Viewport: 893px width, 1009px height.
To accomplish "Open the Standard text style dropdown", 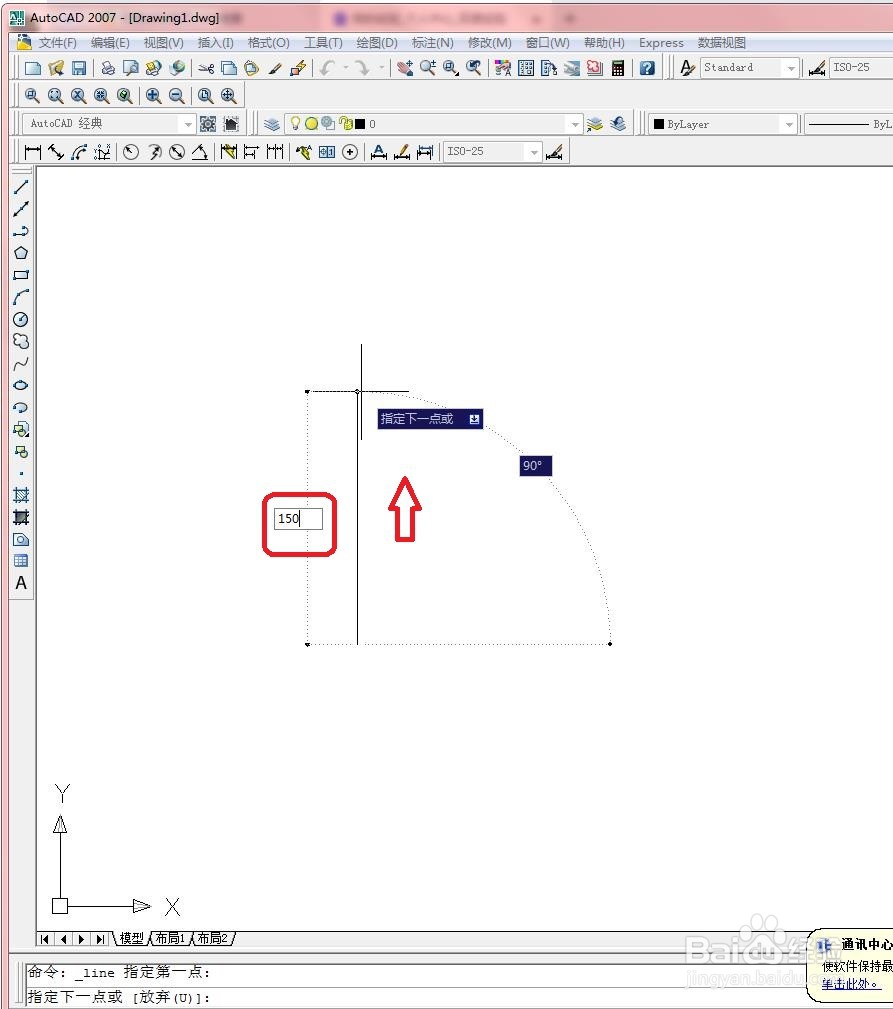I will click(791, 68).
